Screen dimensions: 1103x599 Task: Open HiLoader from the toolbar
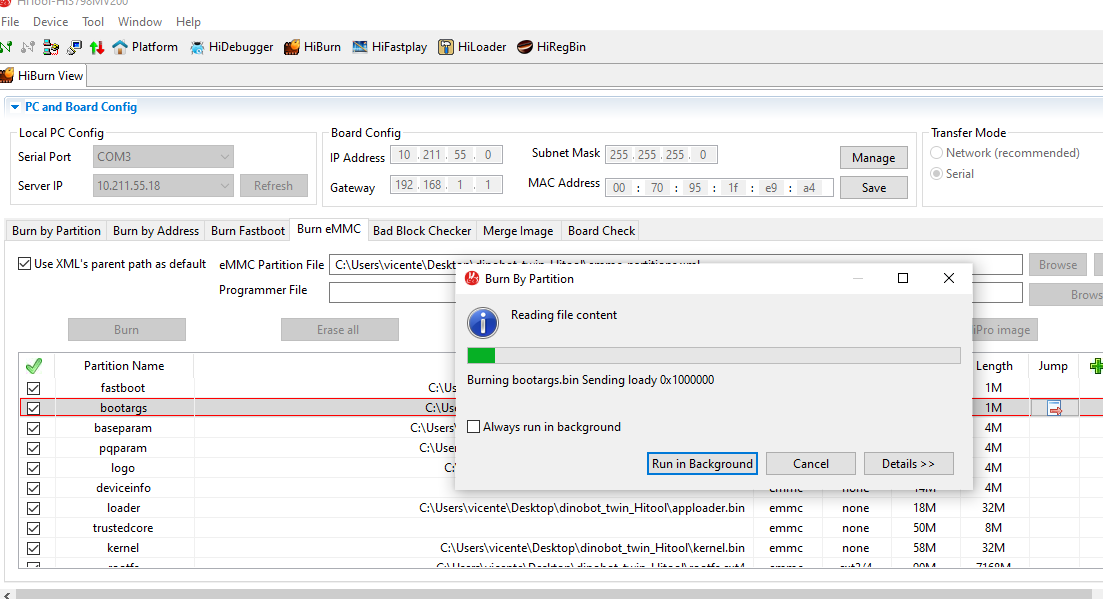tap(472, 47)
